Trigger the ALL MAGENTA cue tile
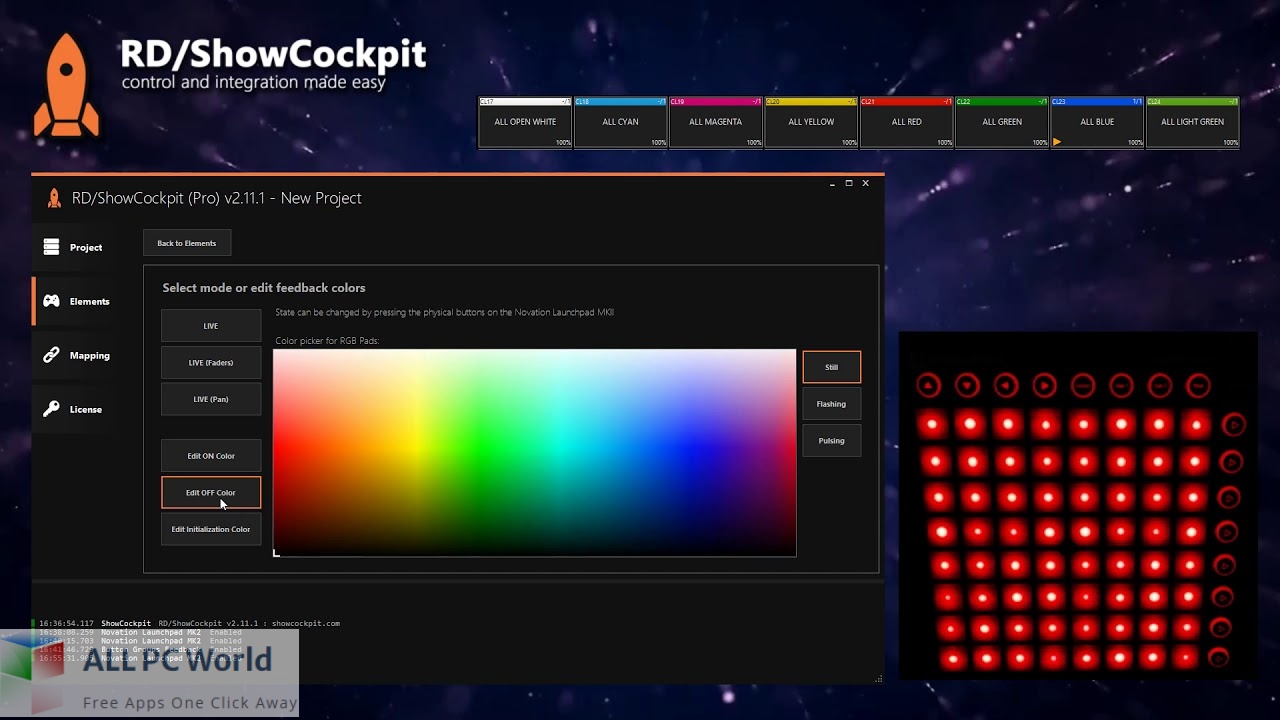 point(715,122)
